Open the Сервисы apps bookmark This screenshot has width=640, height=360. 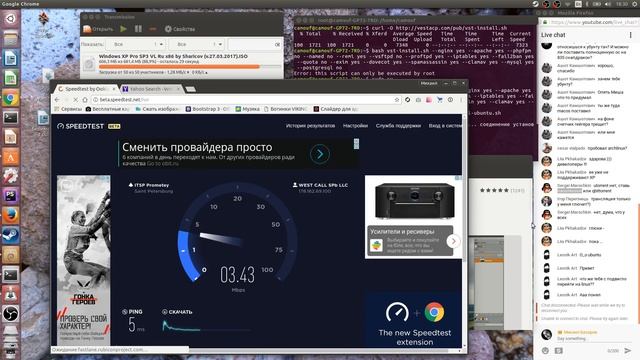(x=68, y=109)
